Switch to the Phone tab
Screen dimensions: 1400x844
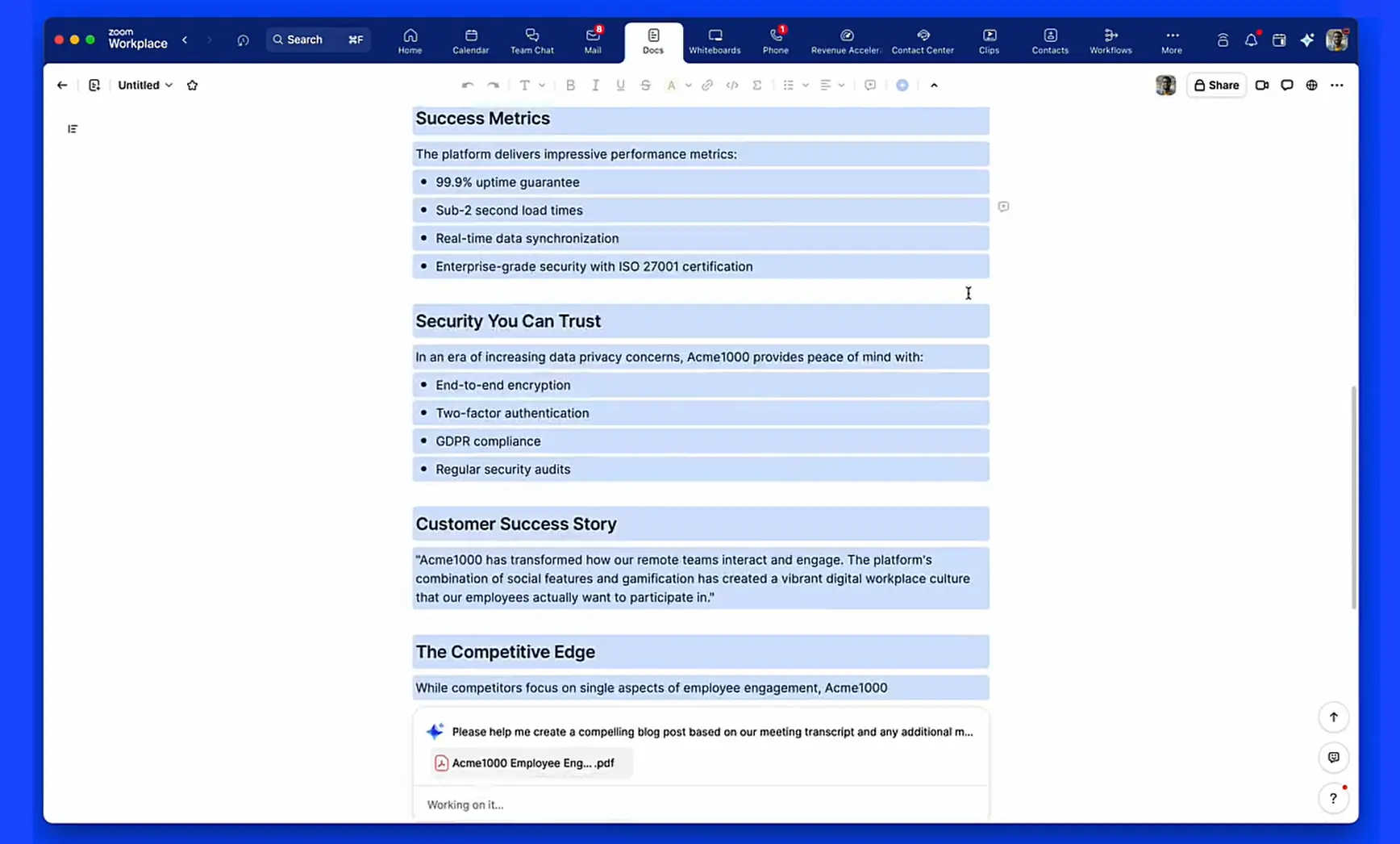click(x=776, y=41)
